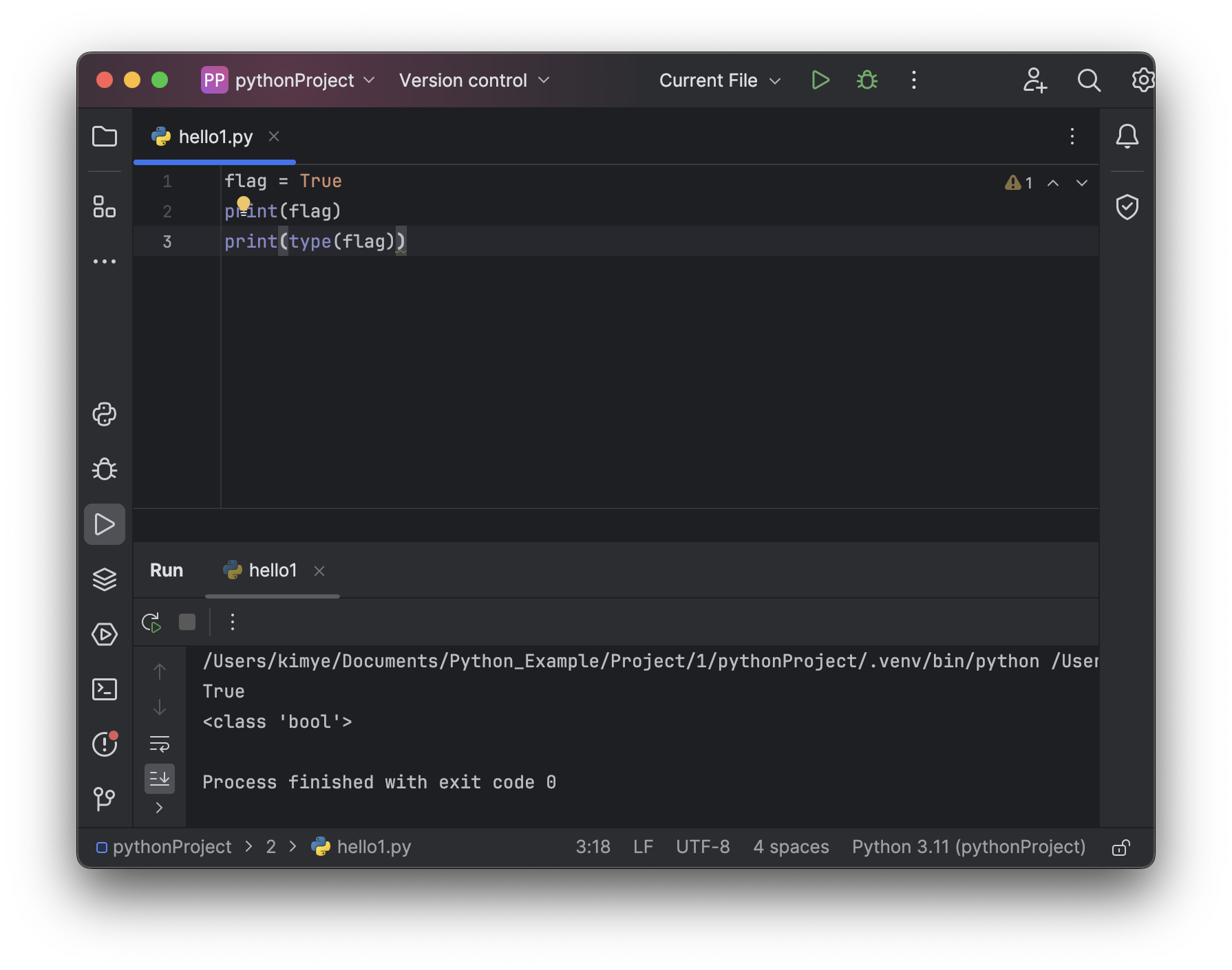Expand the Current File run configuration dropdown
1232x970 pixels.
720,80
